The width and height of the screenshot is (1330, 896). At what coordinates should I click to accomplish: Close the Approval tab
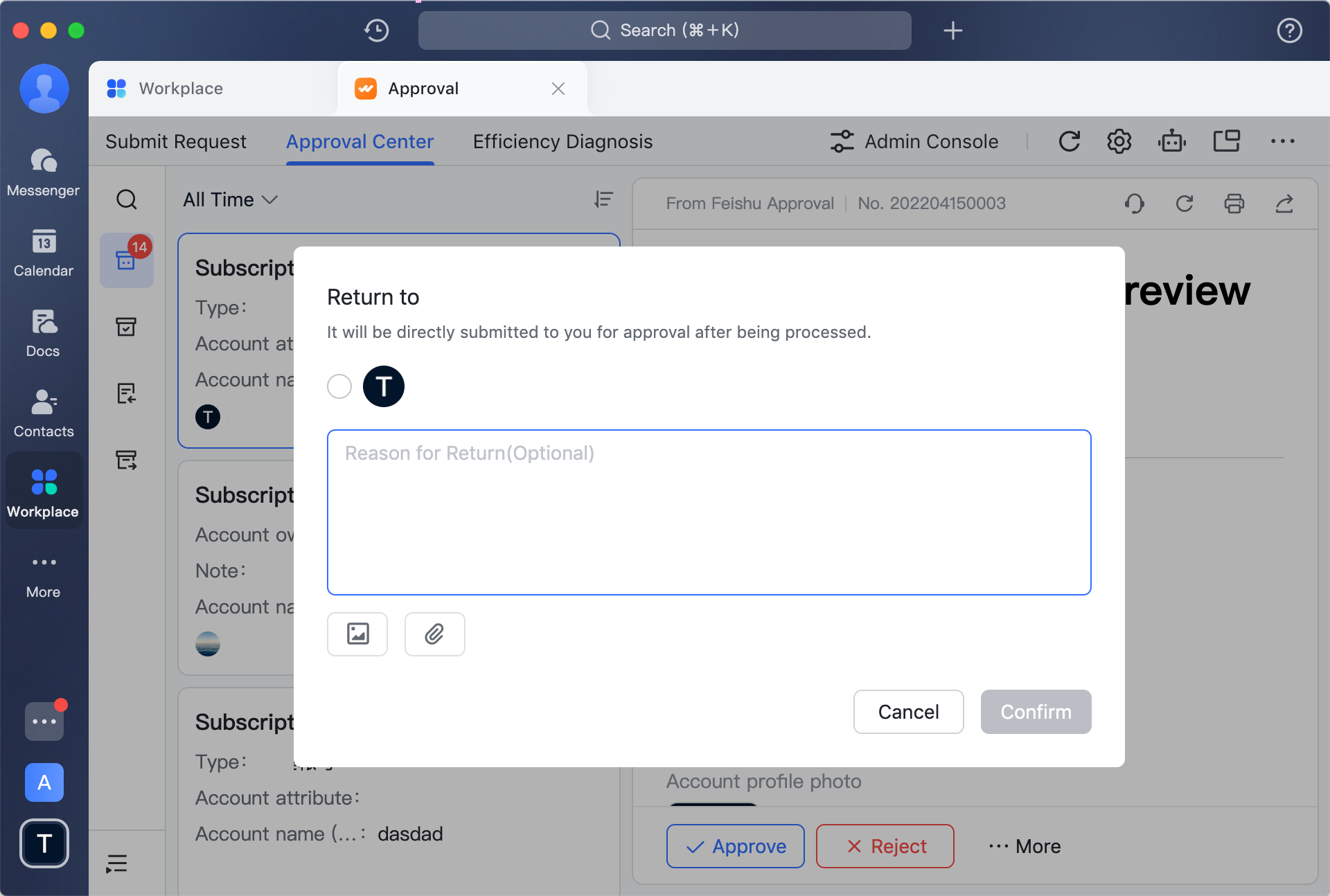click(x=558, y=89)
